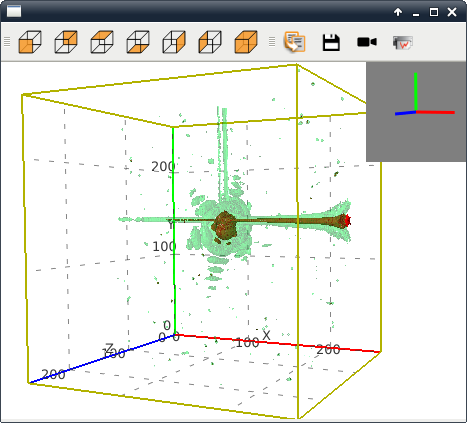
Task: Click the central brown isosurface blob
Action: (224, 226)
